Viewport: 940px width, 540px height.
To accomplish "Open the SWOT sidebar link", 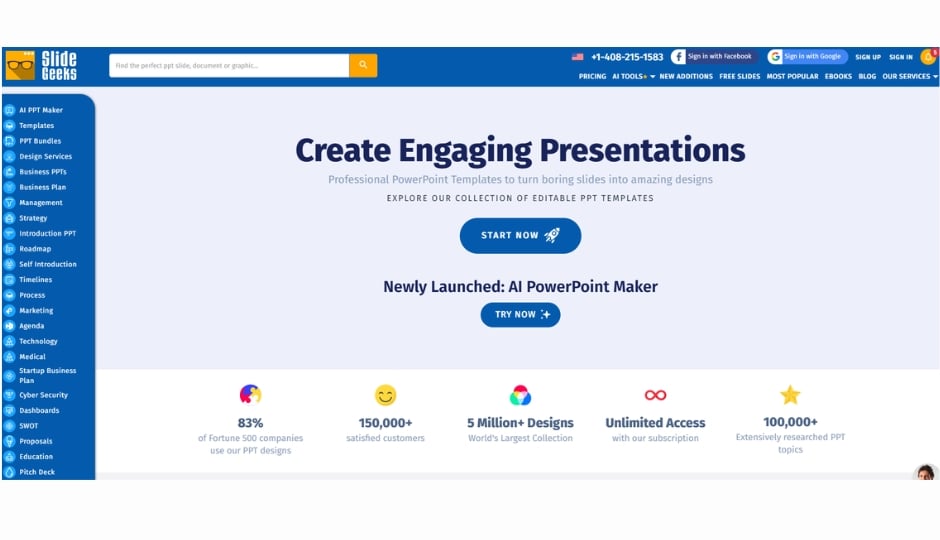I will pos(28,426).
